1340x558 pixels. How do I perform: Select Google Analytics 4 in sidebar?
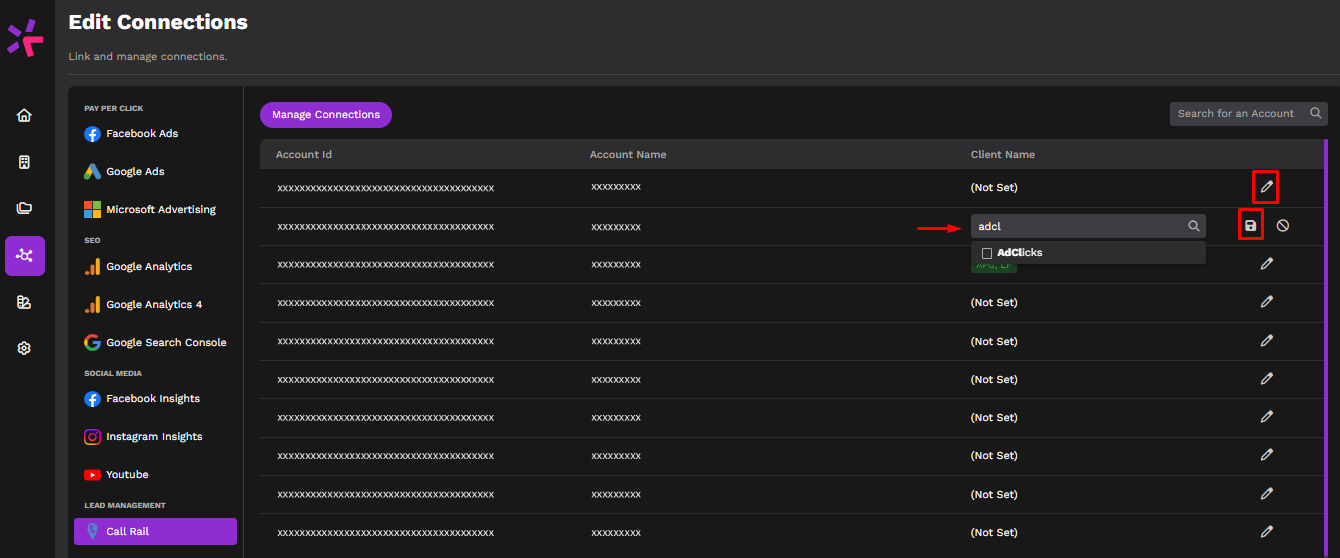[x=154, y=305]
